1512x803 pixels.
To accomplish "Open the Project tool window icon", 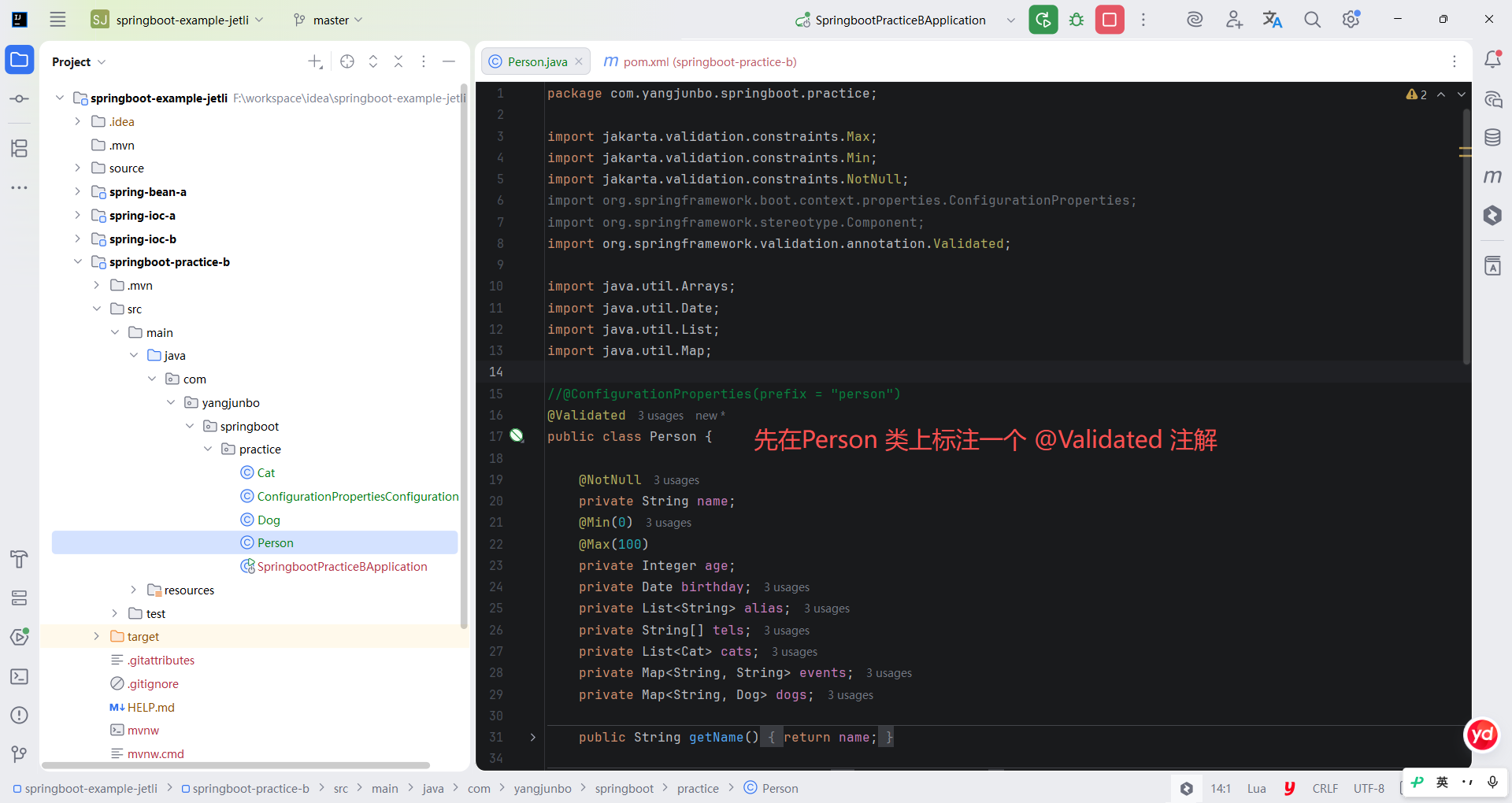I will [x=19, y=60].
